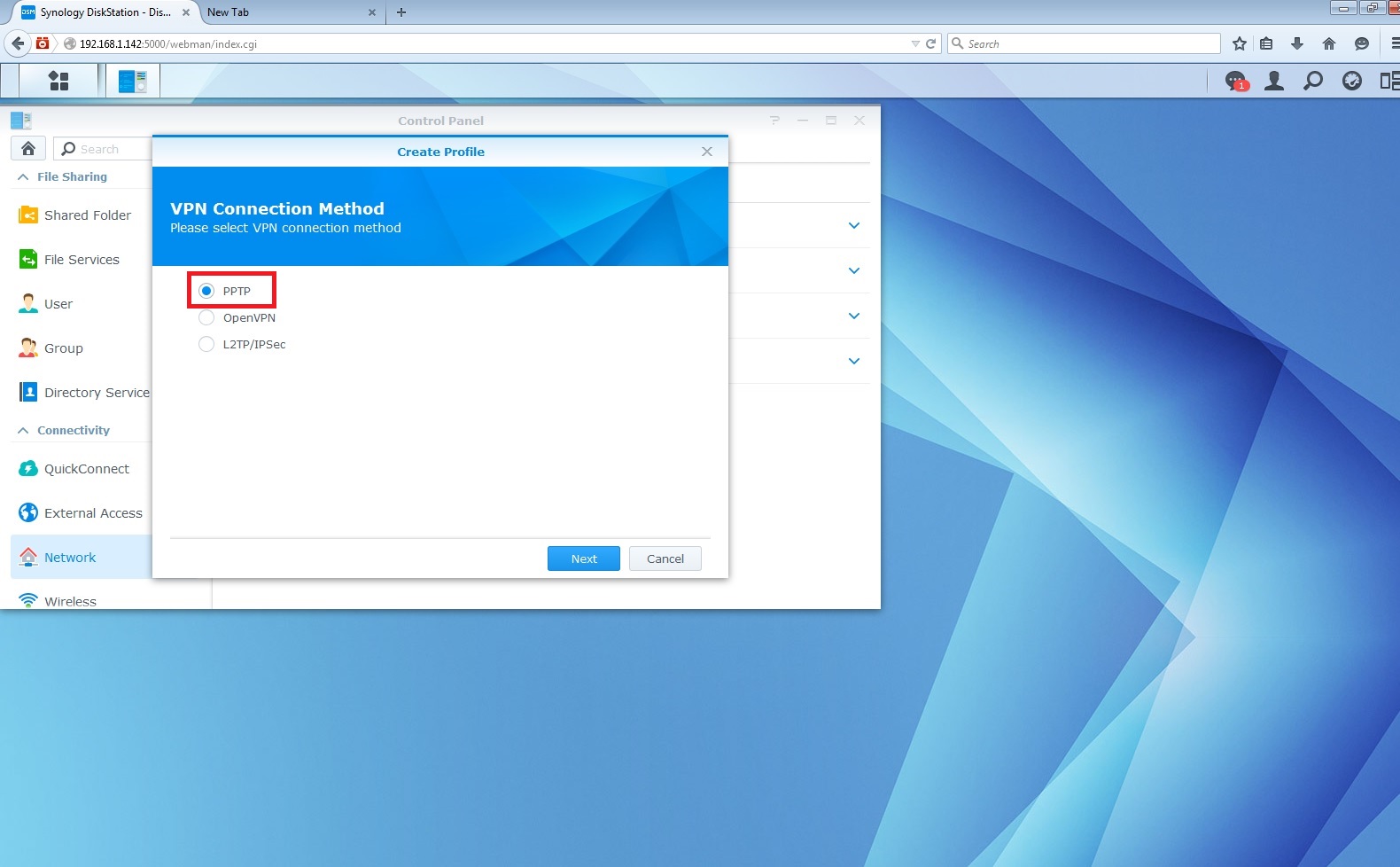Open the User settings page
Viewport: 1400px width, 867px height.
tap(58, 304)
